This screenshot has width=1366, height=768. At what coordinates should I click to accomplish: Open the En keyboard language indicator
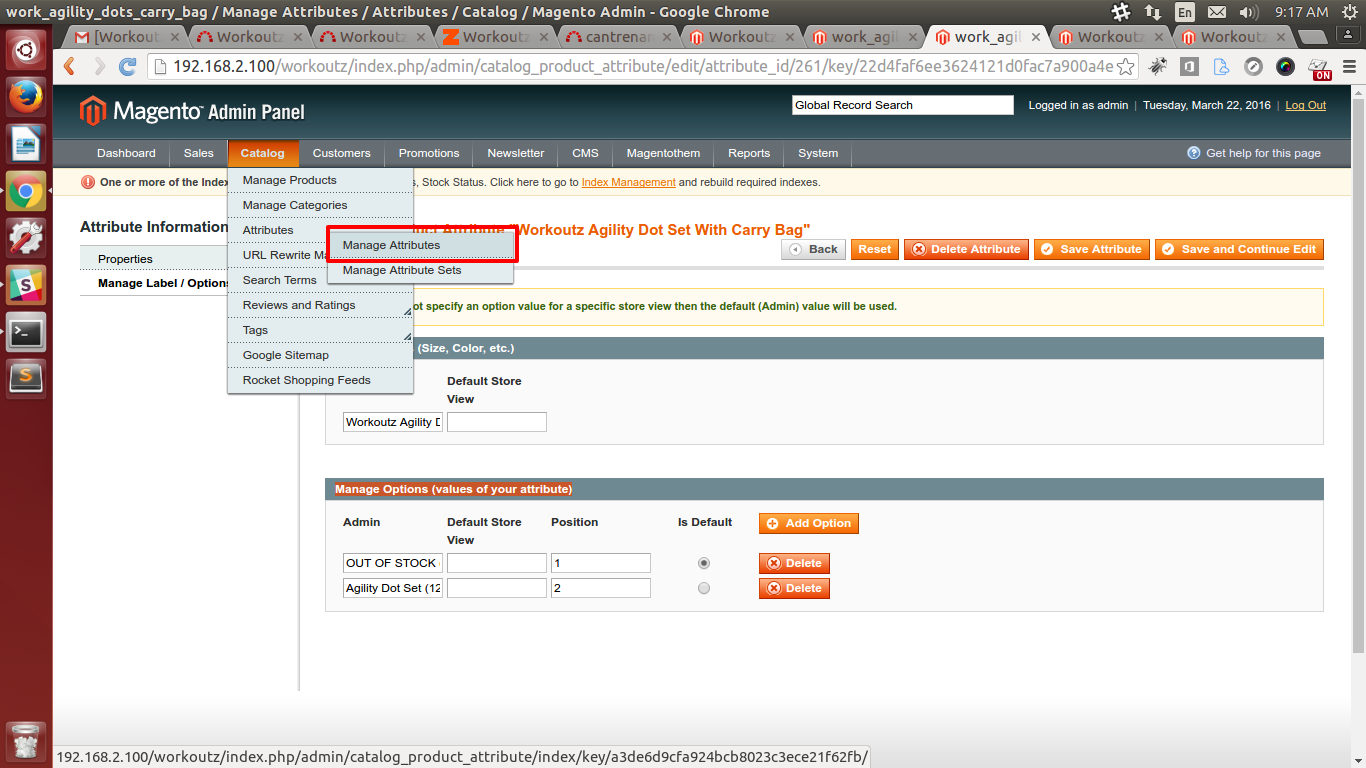tap(1184, 12)
